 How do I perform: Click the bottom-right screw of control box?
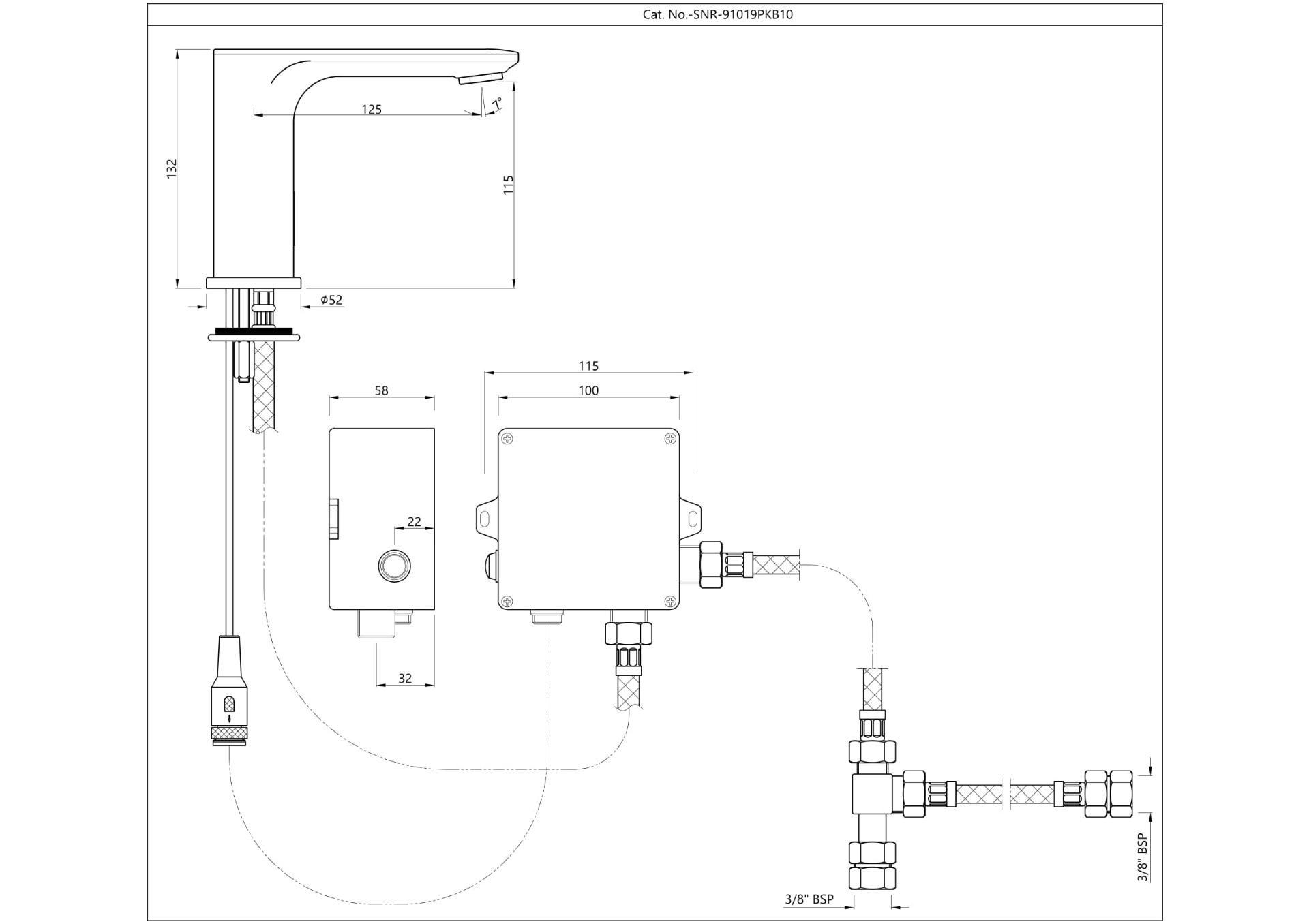click(x=670, y=600)
